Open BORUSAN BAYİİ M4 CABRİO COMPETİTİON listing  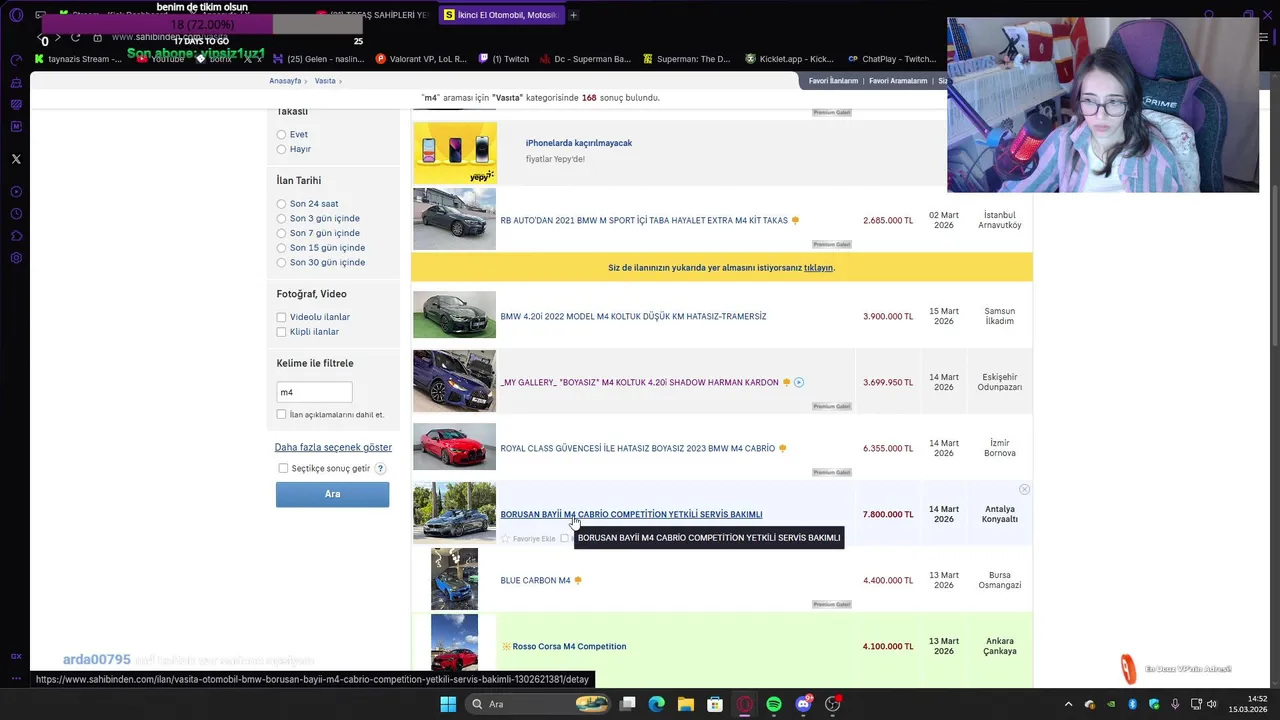[x=631, y=514]
